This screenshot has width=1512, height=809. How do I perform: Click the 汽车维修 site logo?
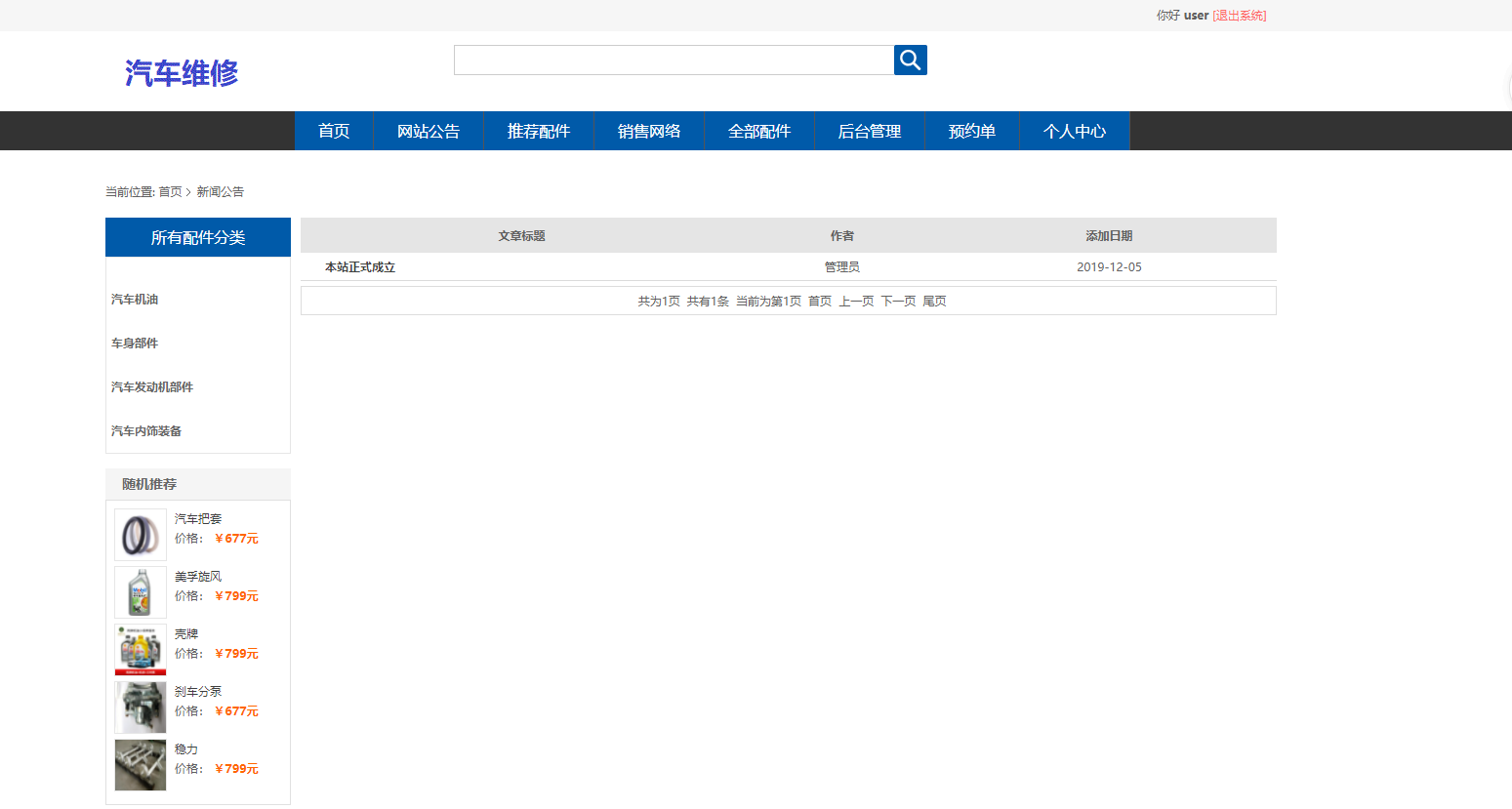coord(181,72)
